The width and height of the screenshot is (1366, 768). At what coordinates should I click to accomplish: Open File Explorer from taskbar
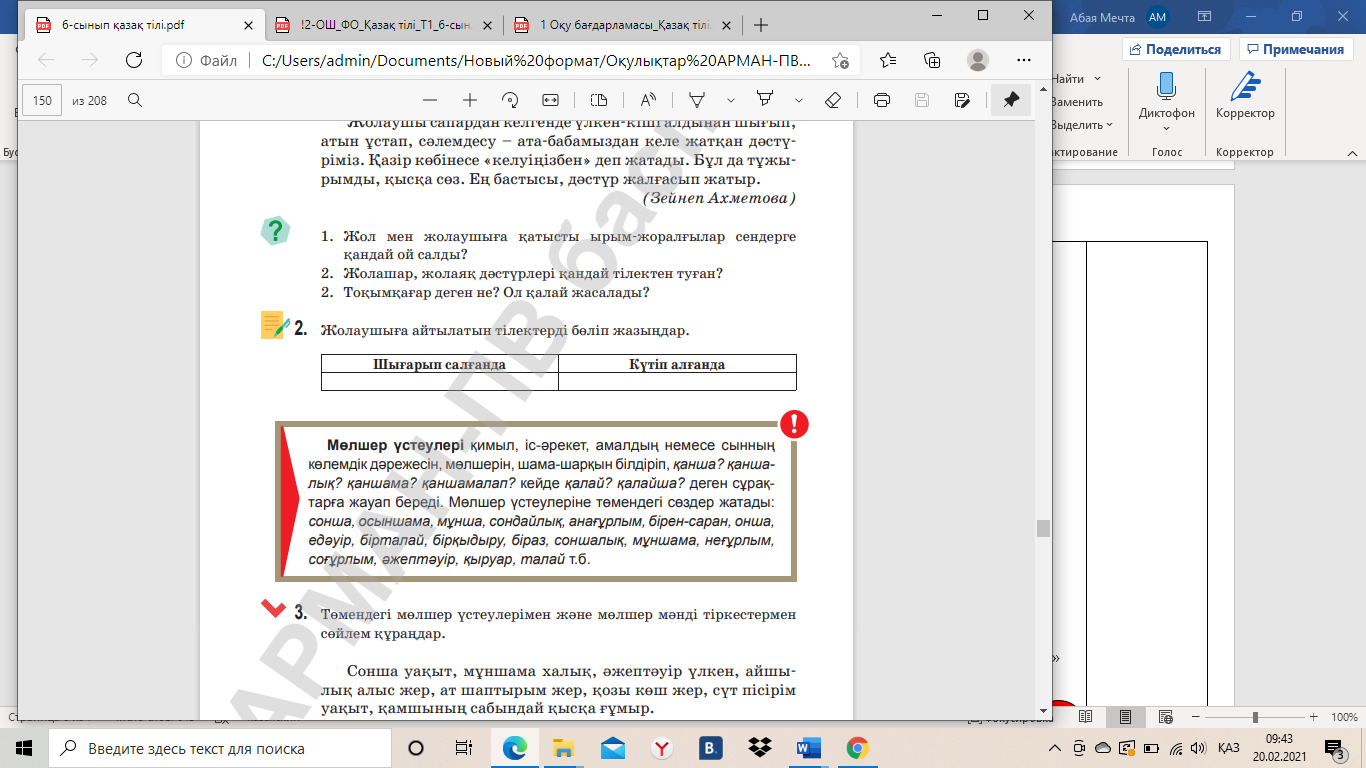pos(564,748)
